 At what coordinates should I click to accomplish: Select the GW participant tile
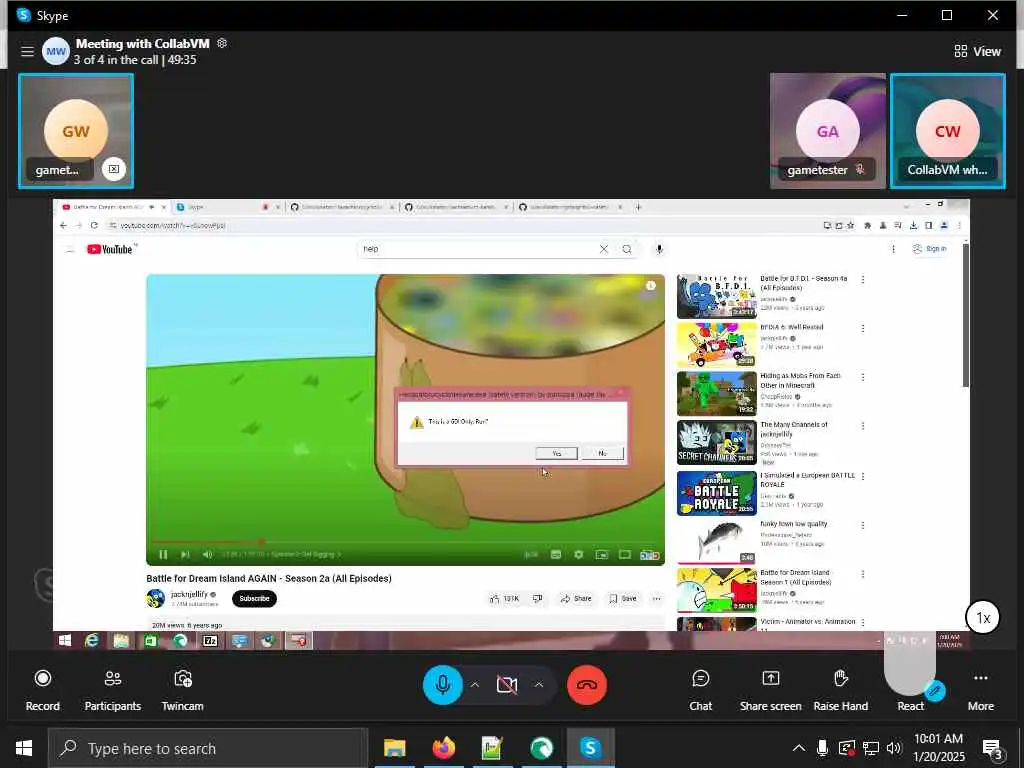(x=76, y=131)
